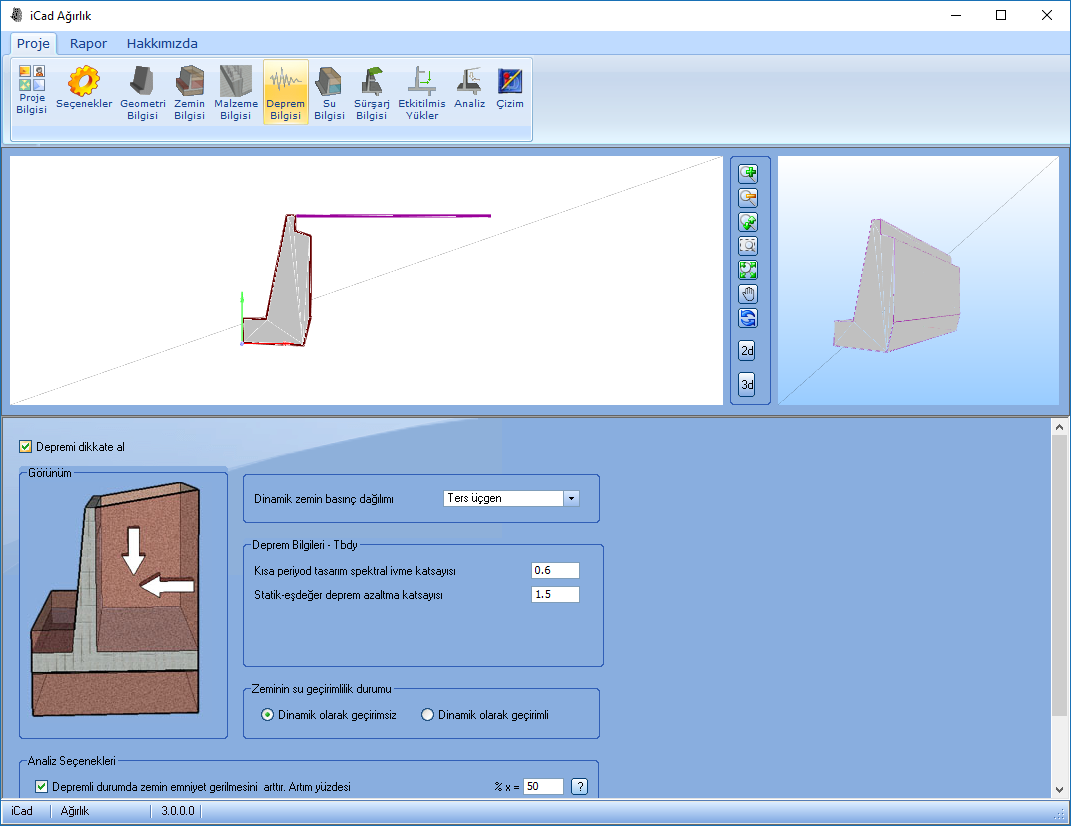Switch to the Rapor tab

[x=88, y=43]
